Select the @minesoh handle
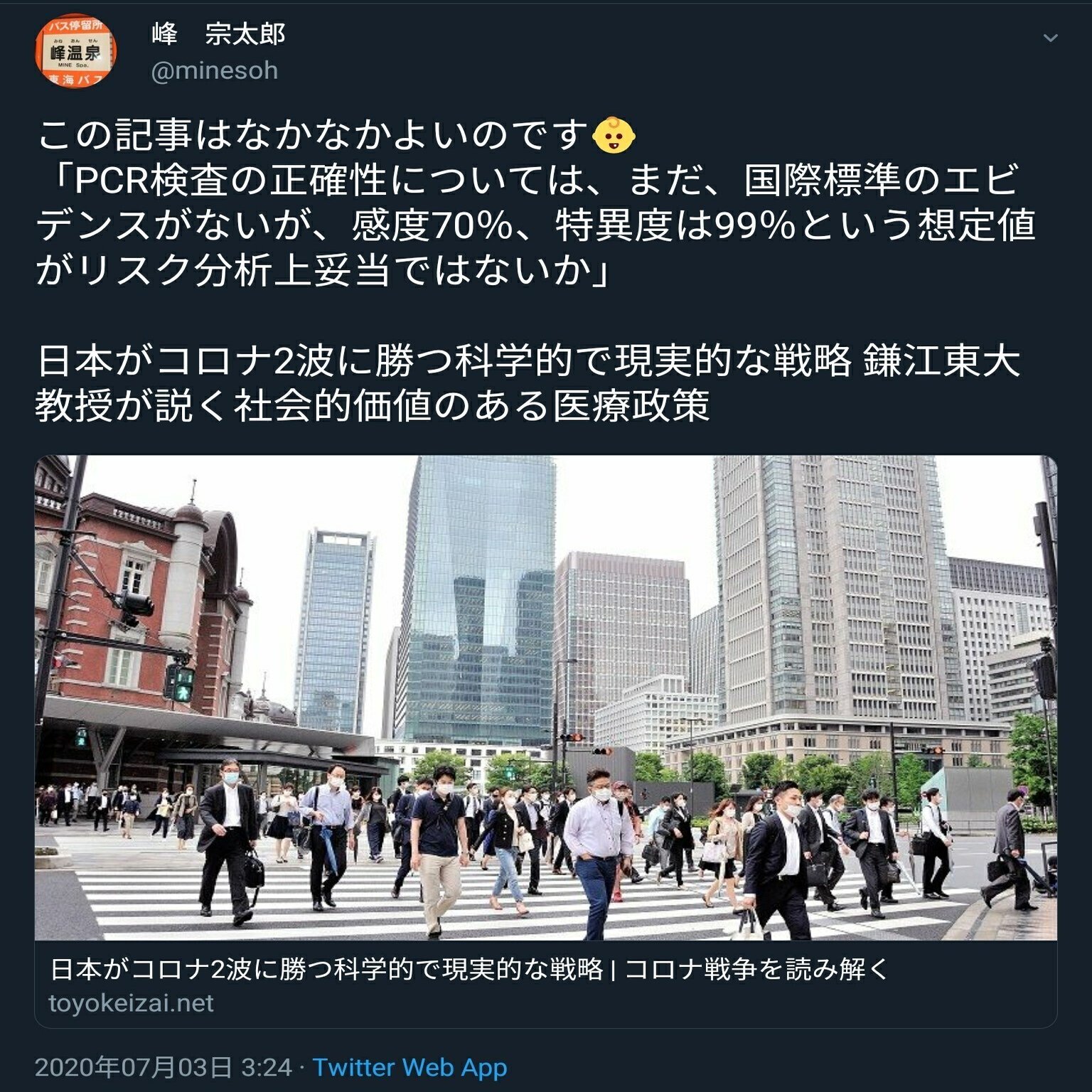 [214, 71]
